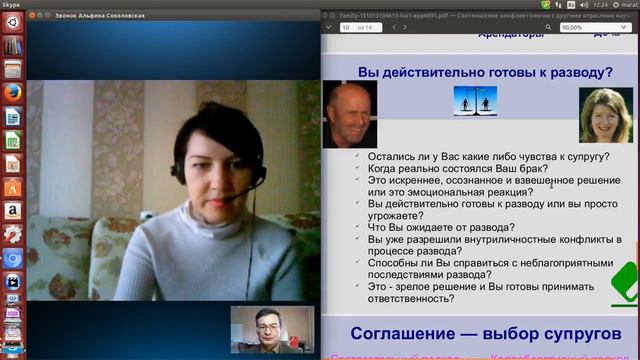
Task: Open the Ubuntu Dash home button
Action: click(x=13, y=22)
